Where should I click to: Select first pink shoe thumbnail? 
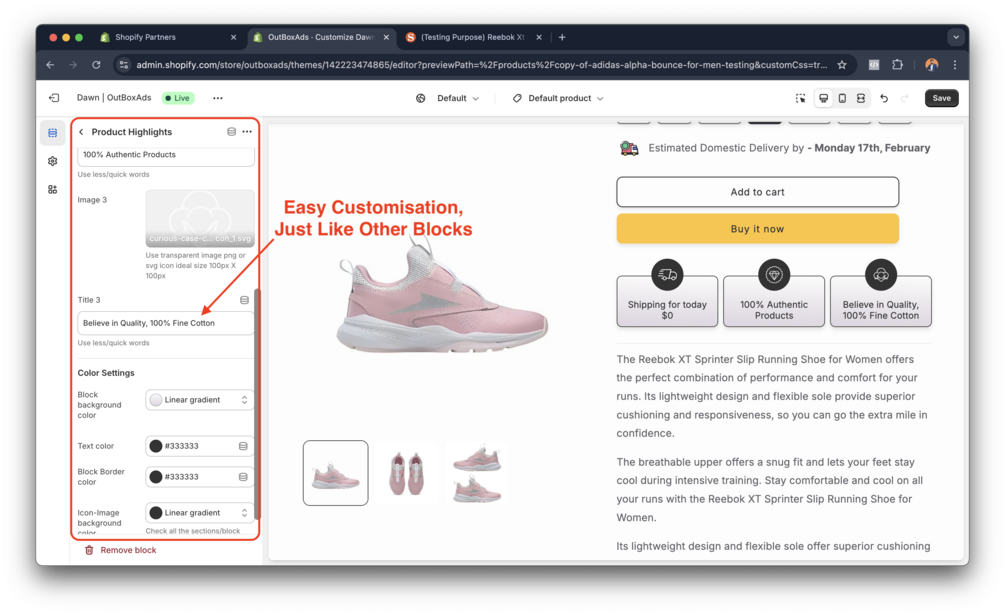pyautogui.click(x=335, y=473)
